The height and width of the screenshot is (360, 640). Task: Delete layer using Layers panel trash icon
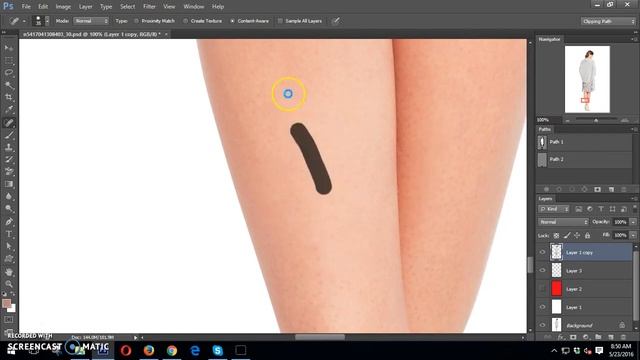point(623,337)
